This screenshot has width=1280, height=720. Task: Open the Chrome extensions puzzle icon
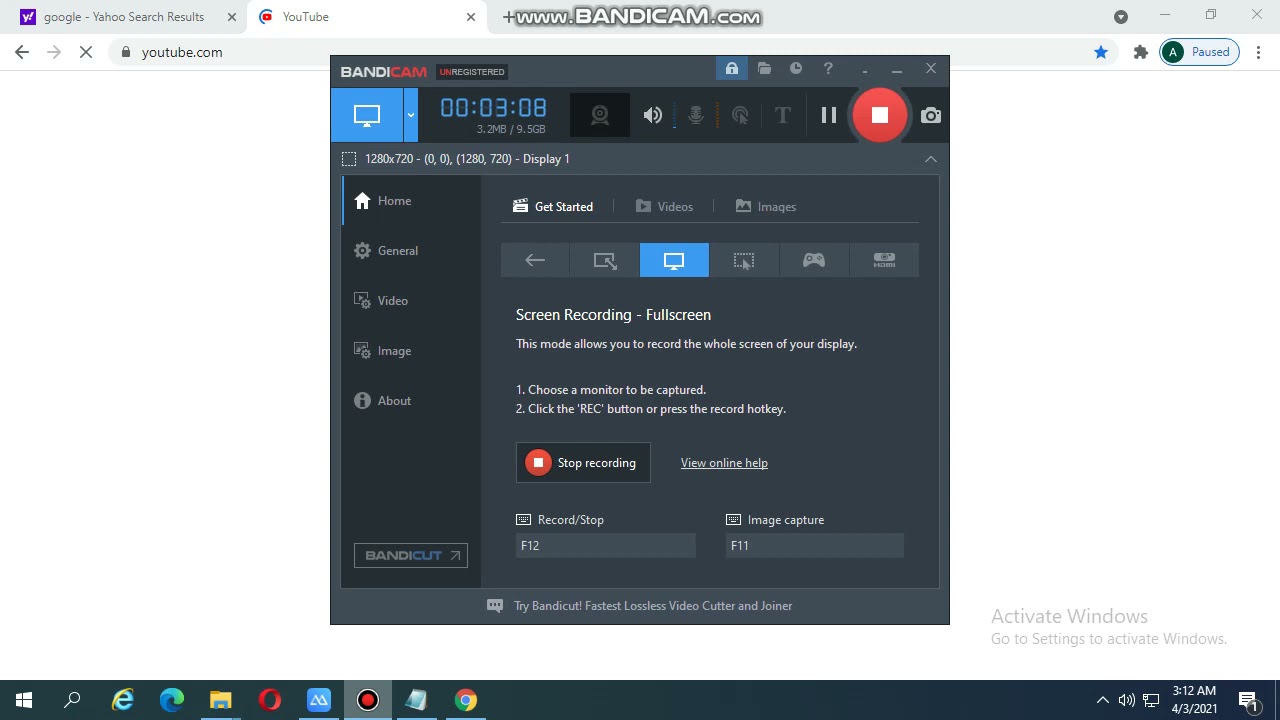(x=1140, y=52)
